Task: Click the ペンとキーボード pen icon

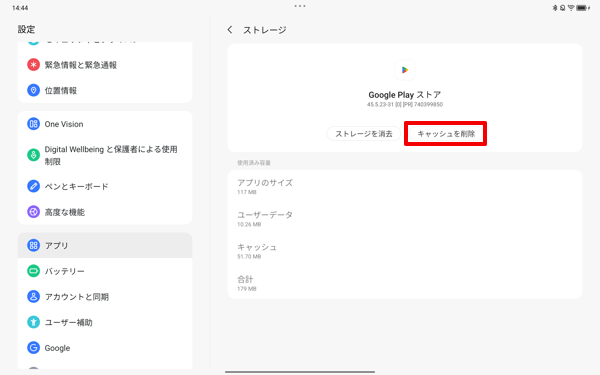Action: (x=33, y=186)
